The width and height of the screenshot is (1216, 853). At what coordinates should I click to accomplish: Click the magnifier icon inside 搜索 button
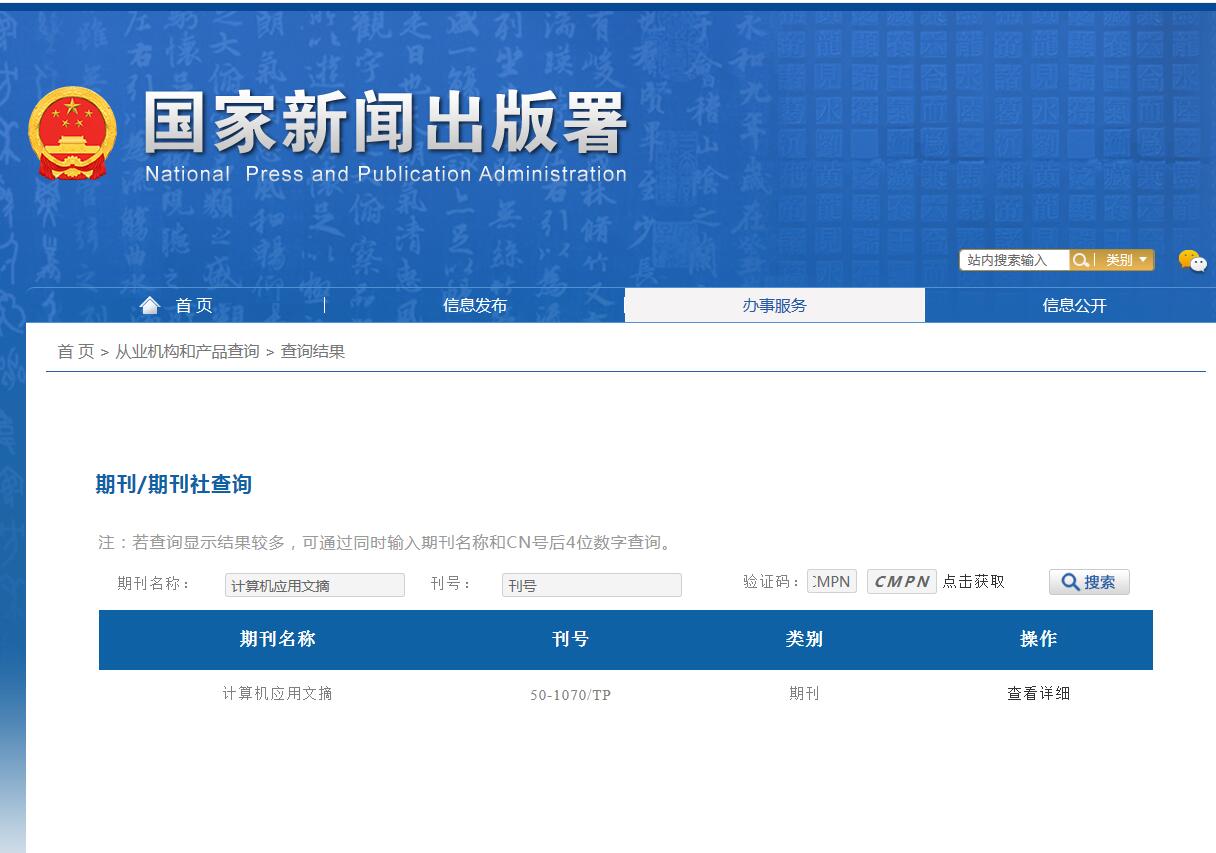pos(1069,582)
